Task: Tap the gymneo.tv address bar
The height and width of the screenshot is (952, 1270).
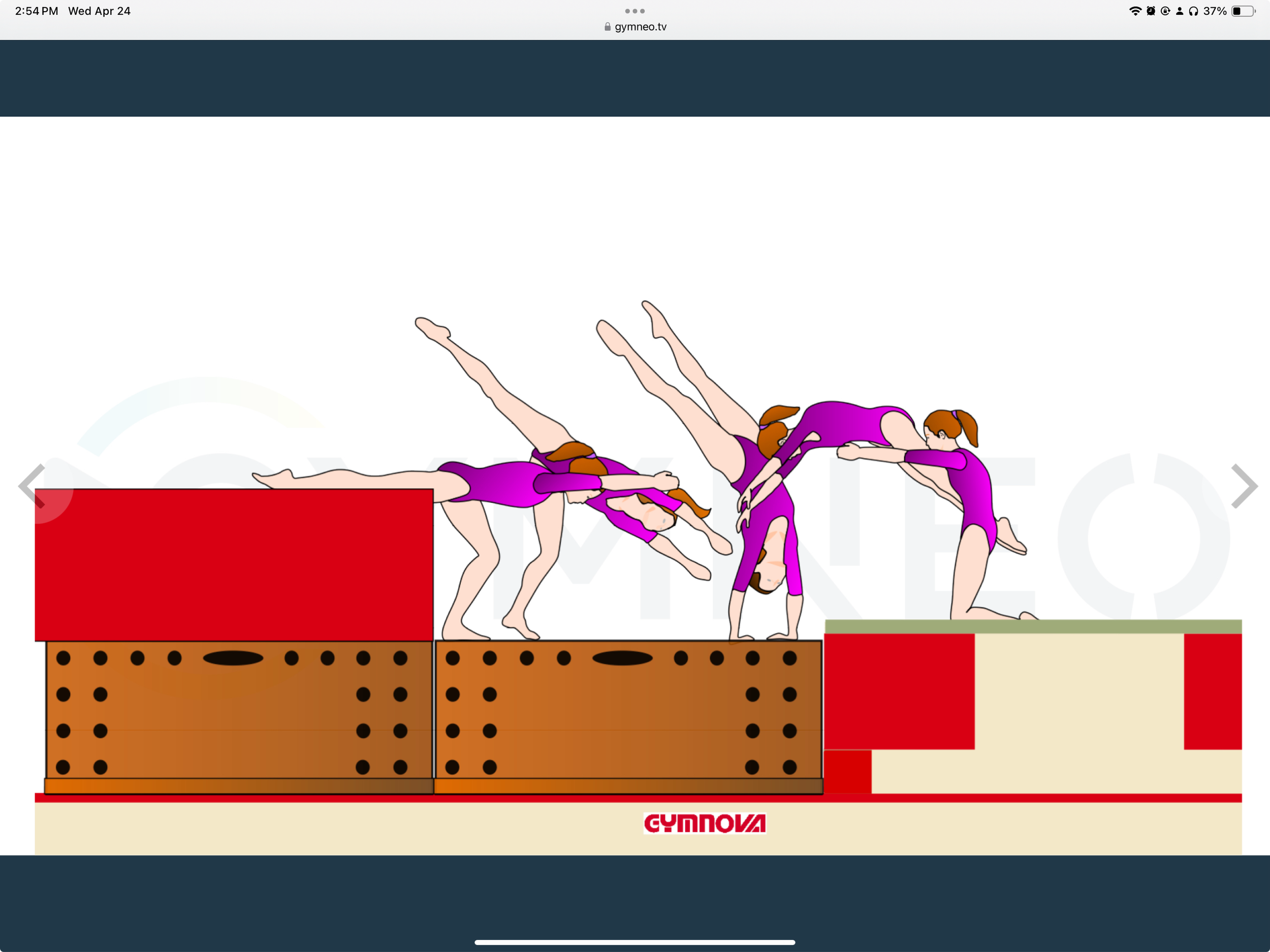Action: (x=640, y=27)
